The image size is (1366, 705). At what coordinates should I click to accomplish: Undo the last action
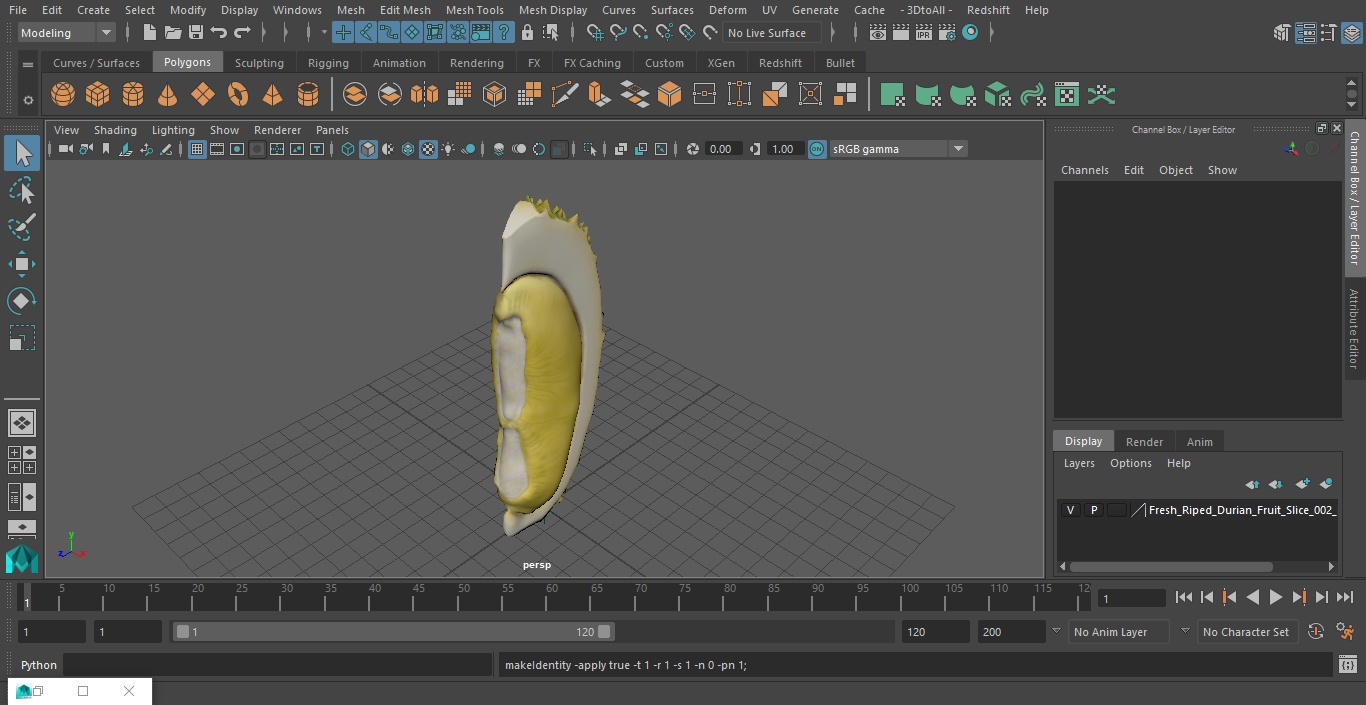(219, 33)
